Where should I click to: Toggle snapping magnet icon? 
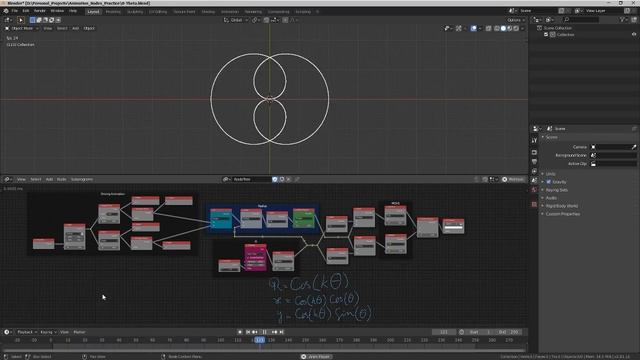[266, 20]
